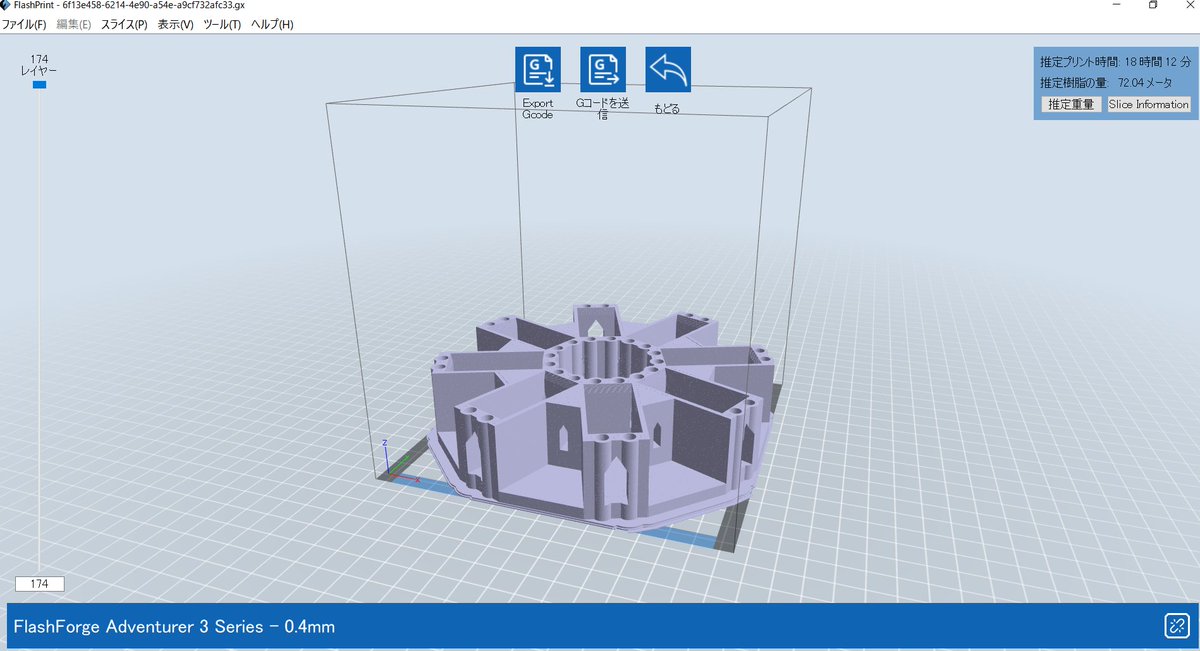Screen dimensions: 1200x651
Task: Click the layer number input showing 174
Action: click(x=38, y=583)
